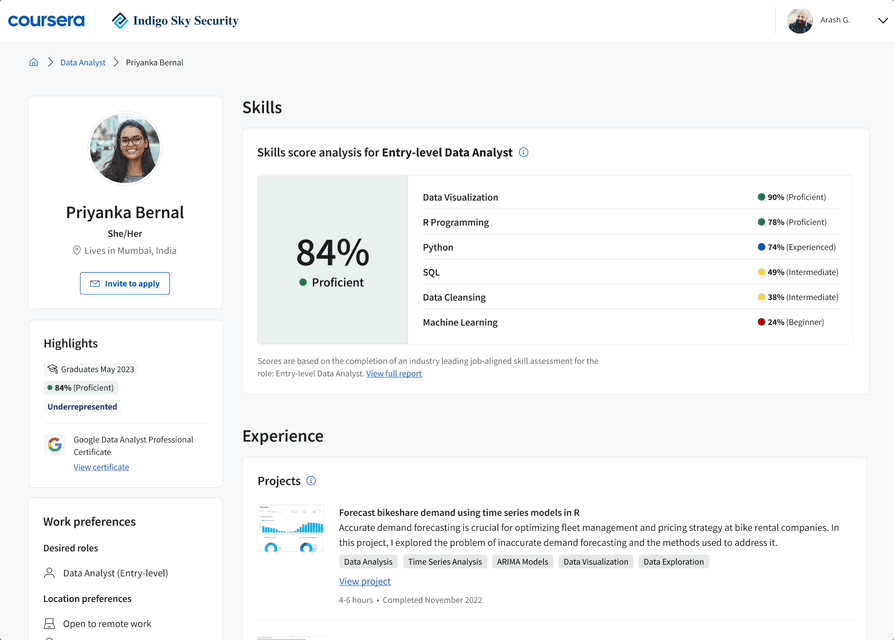Expand the user account dropdown chevron

882,21
